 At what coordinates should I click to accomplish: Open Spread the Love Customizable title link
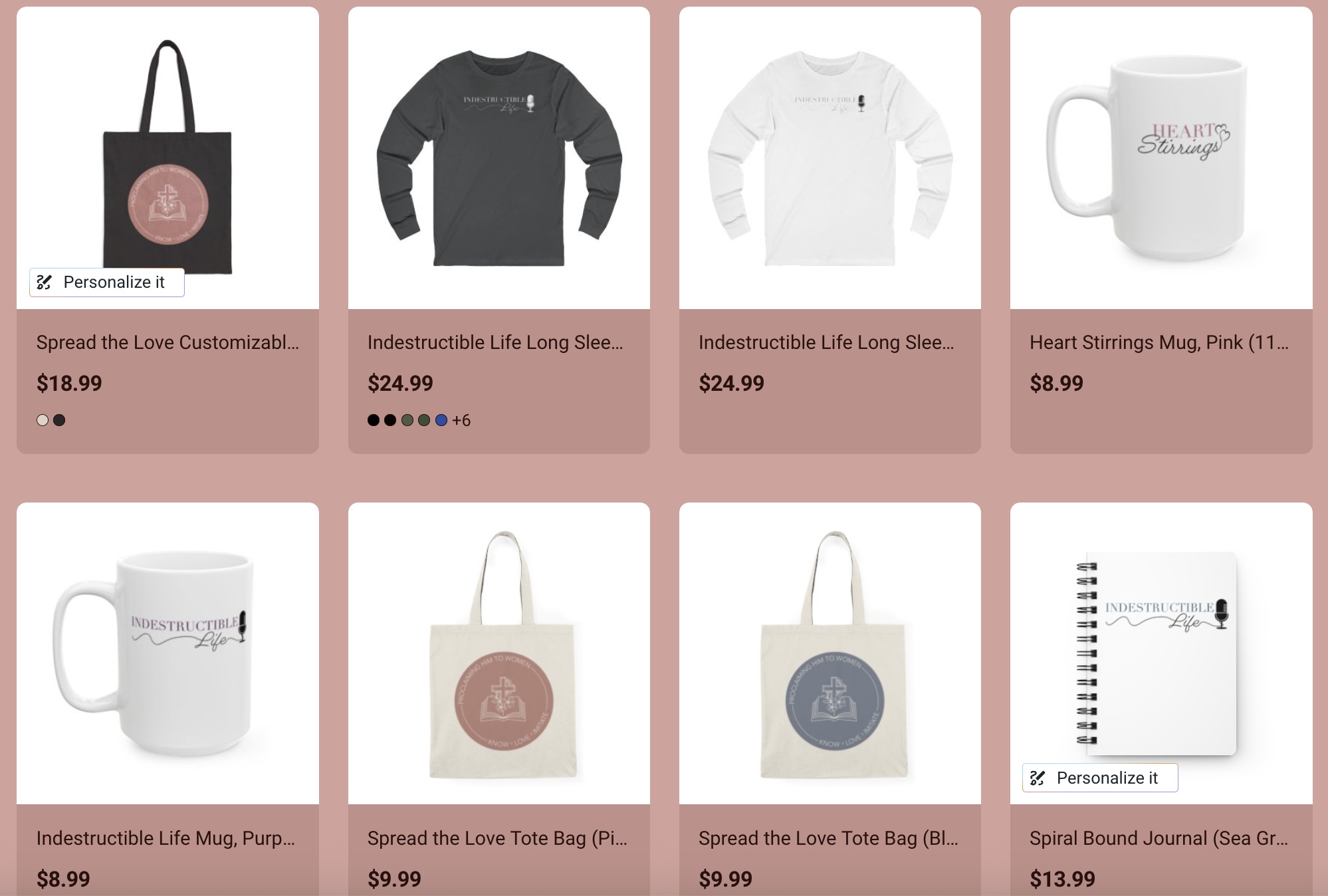[x=167, y=342]
